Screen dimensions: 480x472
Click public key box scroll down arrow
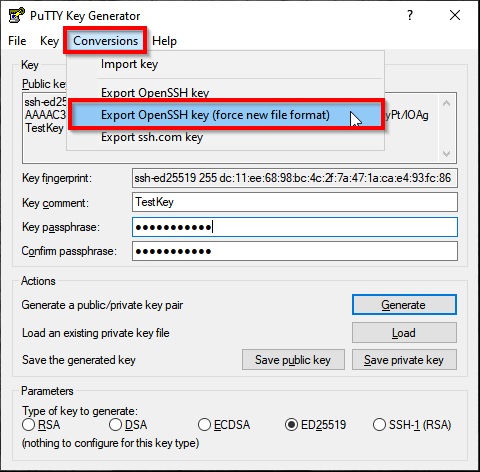[x=447, y=153]
